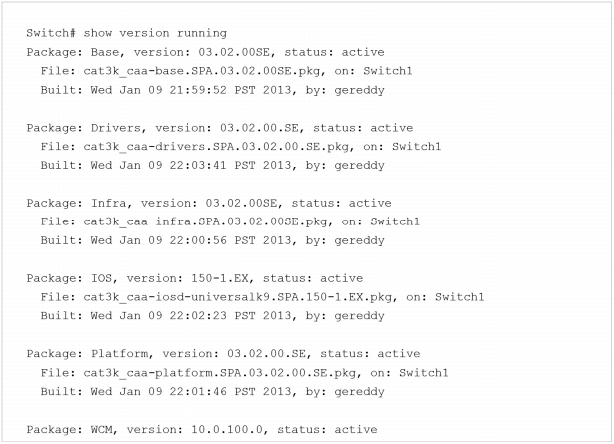614x444 pixels.
Task: Click the 'Package: Infra' line
Action: click(x=209, y=203)
